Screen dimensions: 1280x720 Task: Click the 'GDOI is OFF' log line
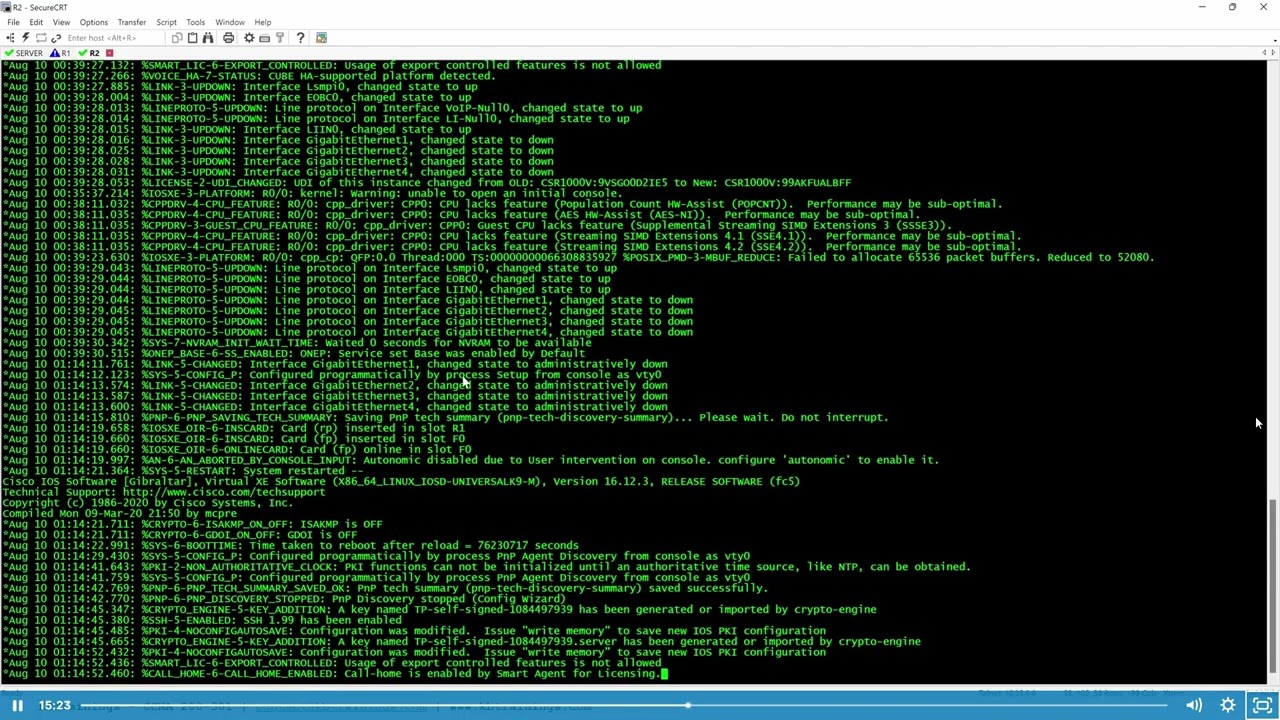tap(180, 535)
